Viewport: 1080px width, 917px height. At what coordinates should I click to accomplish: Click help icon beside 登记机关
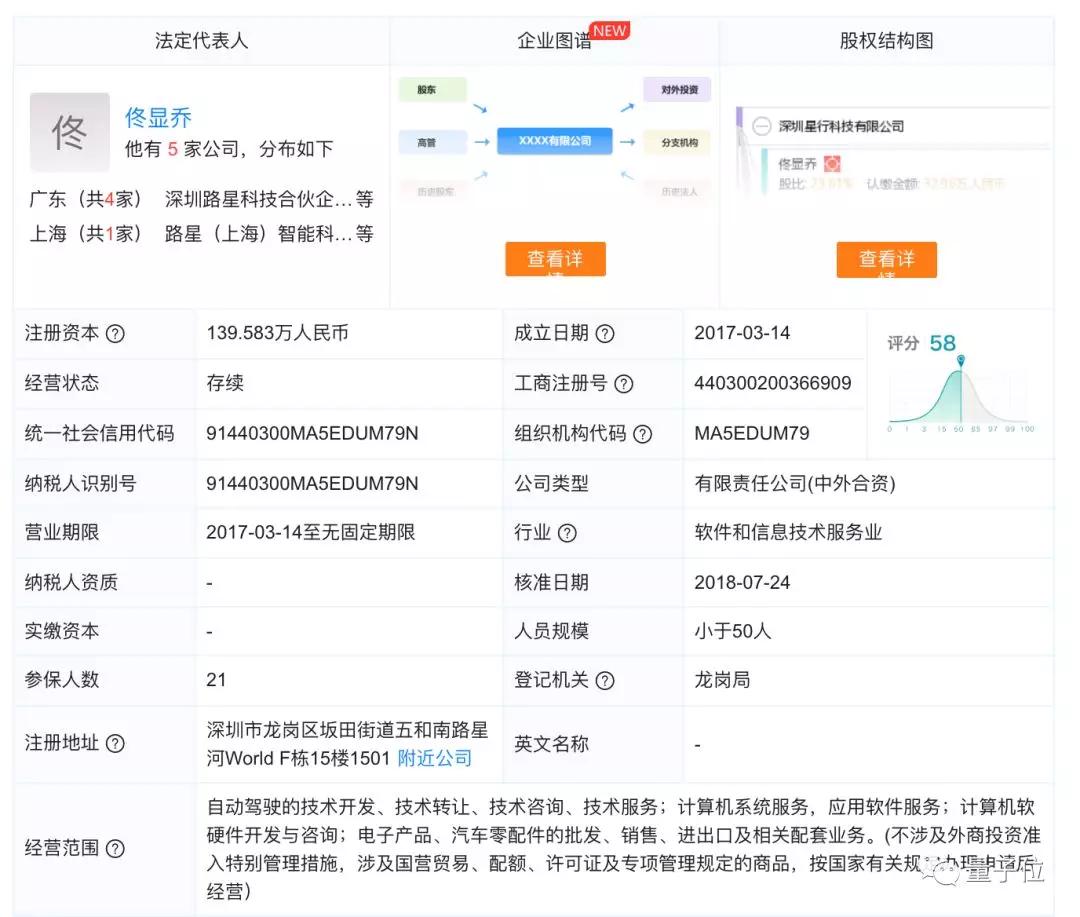pyautogui.click(x=605, y=680)
